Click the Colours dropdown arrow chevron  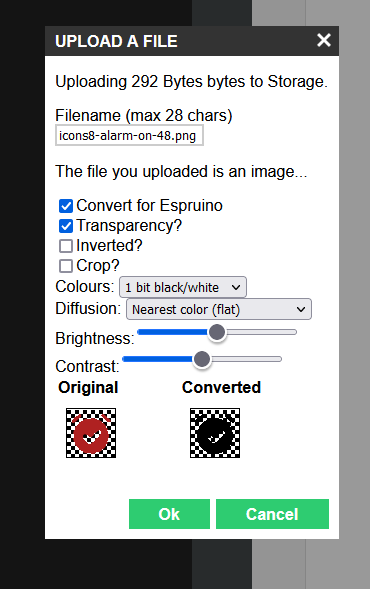[x=236, y=288]
